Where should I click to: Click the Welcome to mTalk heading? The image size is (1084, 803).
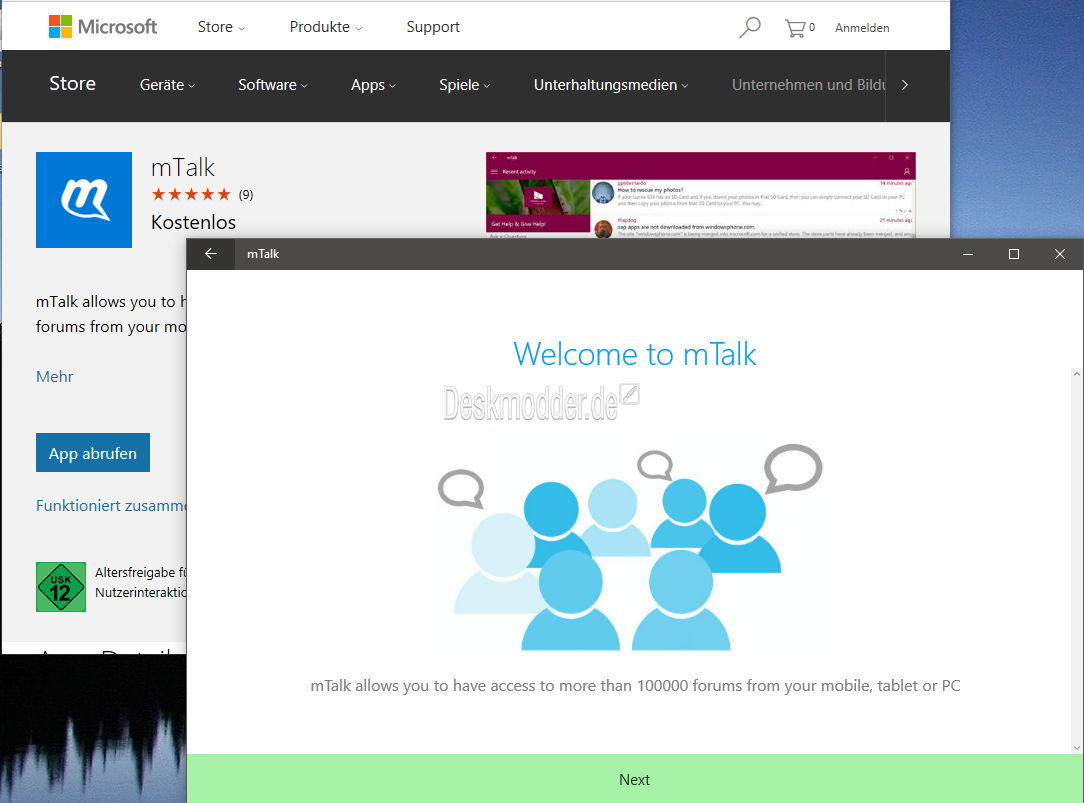click(635, 355)
